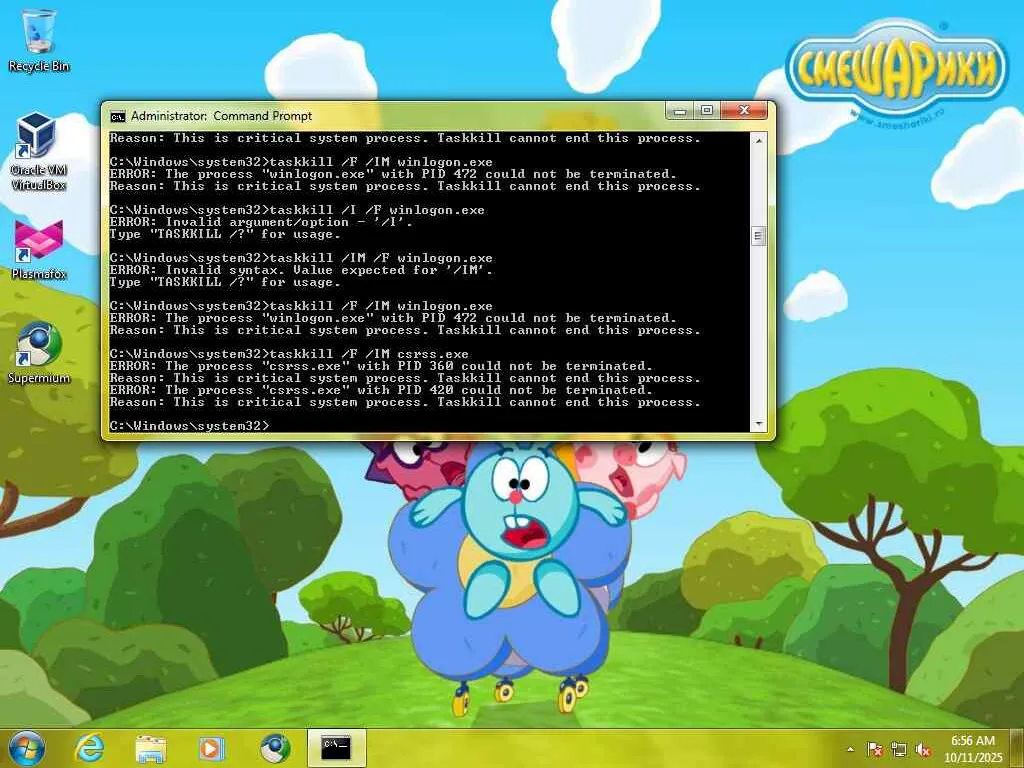Click the last empty C:\Windows\system32> prompt

click(x=189, y=426)
